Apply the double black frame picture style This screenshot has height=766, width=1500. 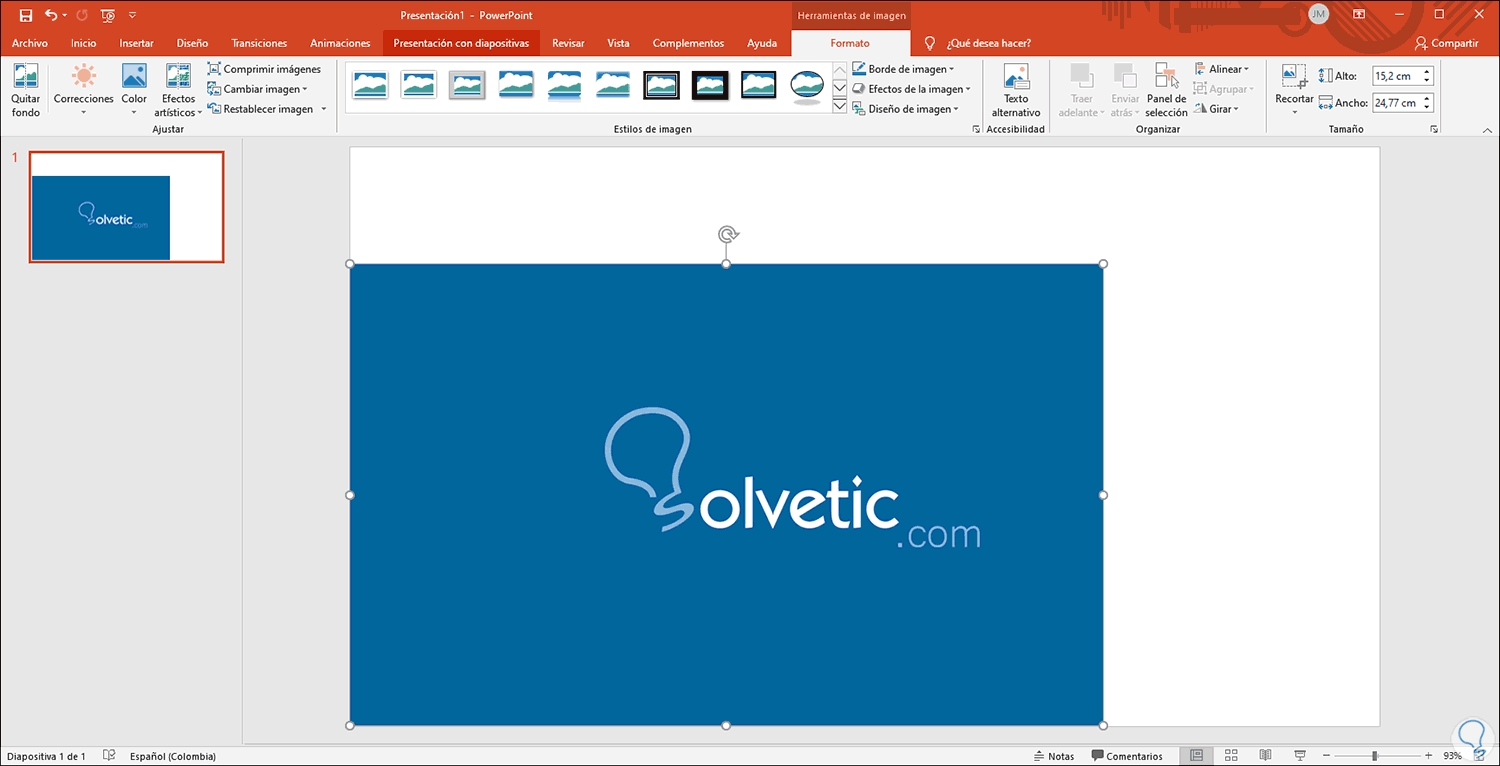pos(662,85)
